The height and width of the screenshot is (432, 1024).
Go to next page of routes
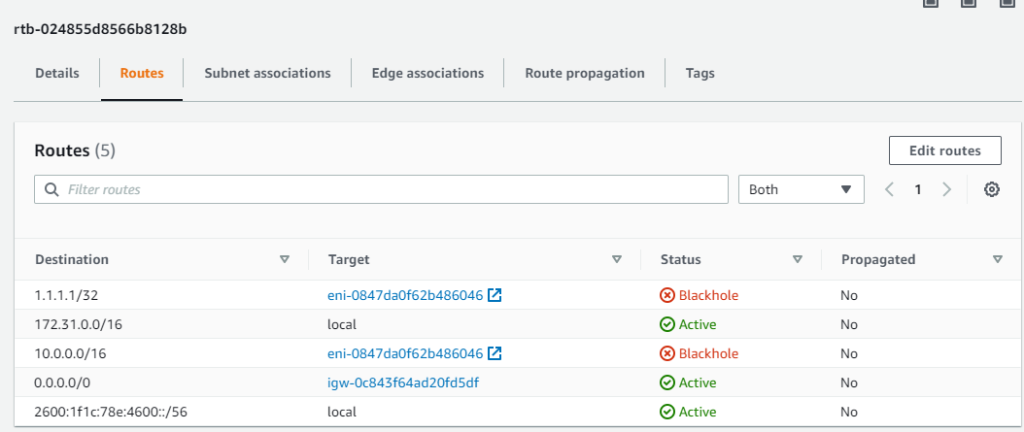(x=946, y=189)
